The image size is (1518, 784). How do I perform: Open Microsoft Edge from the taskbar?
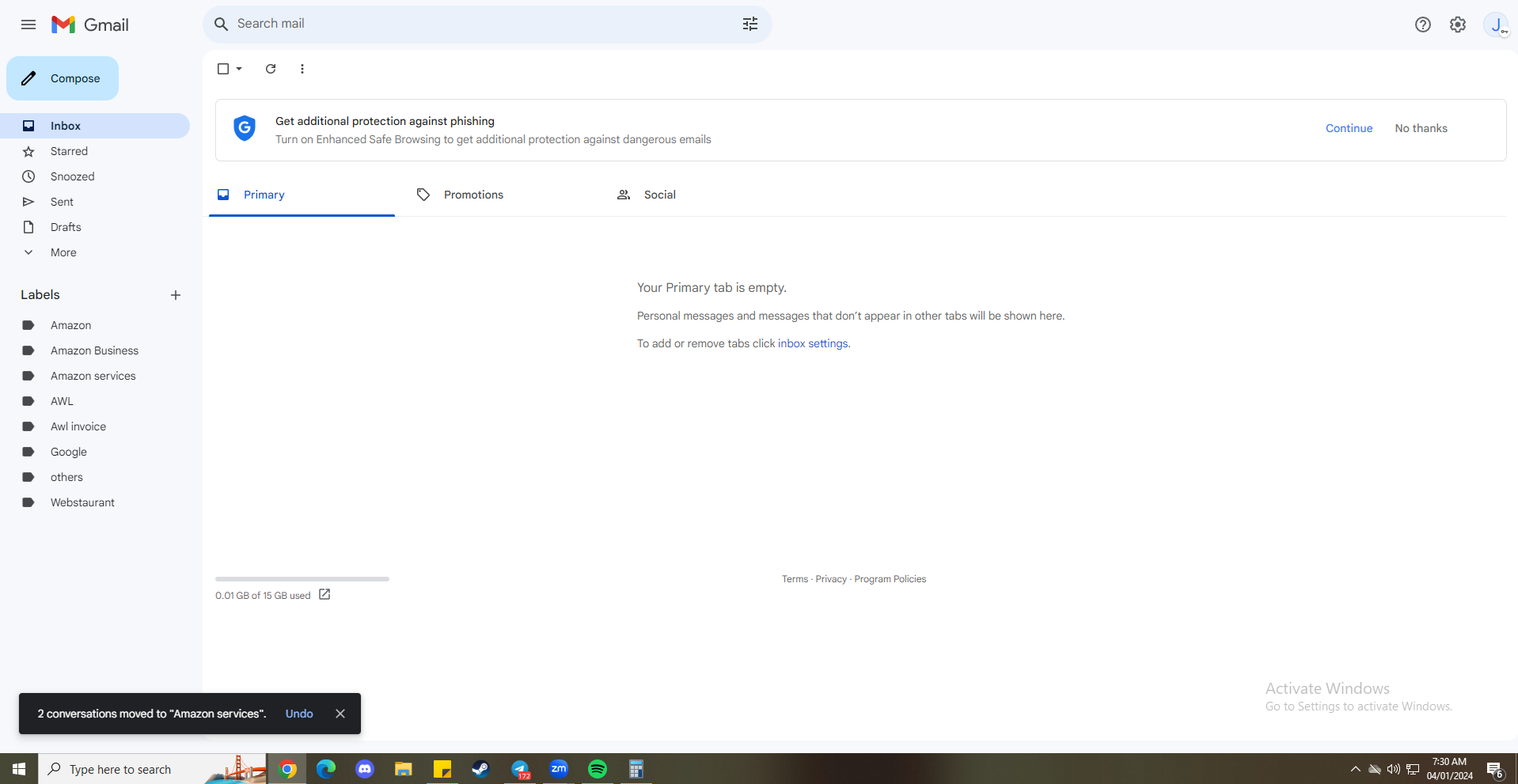pos(326,769)
